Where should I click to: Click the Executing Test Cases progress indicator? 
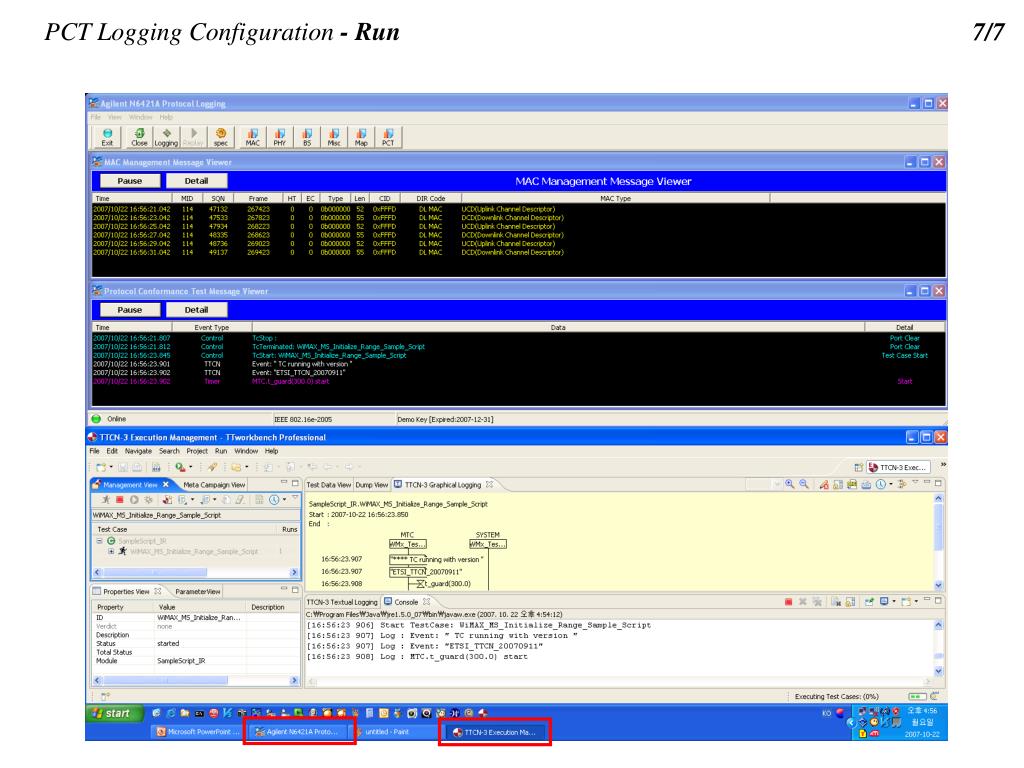[x=917, y=697]
